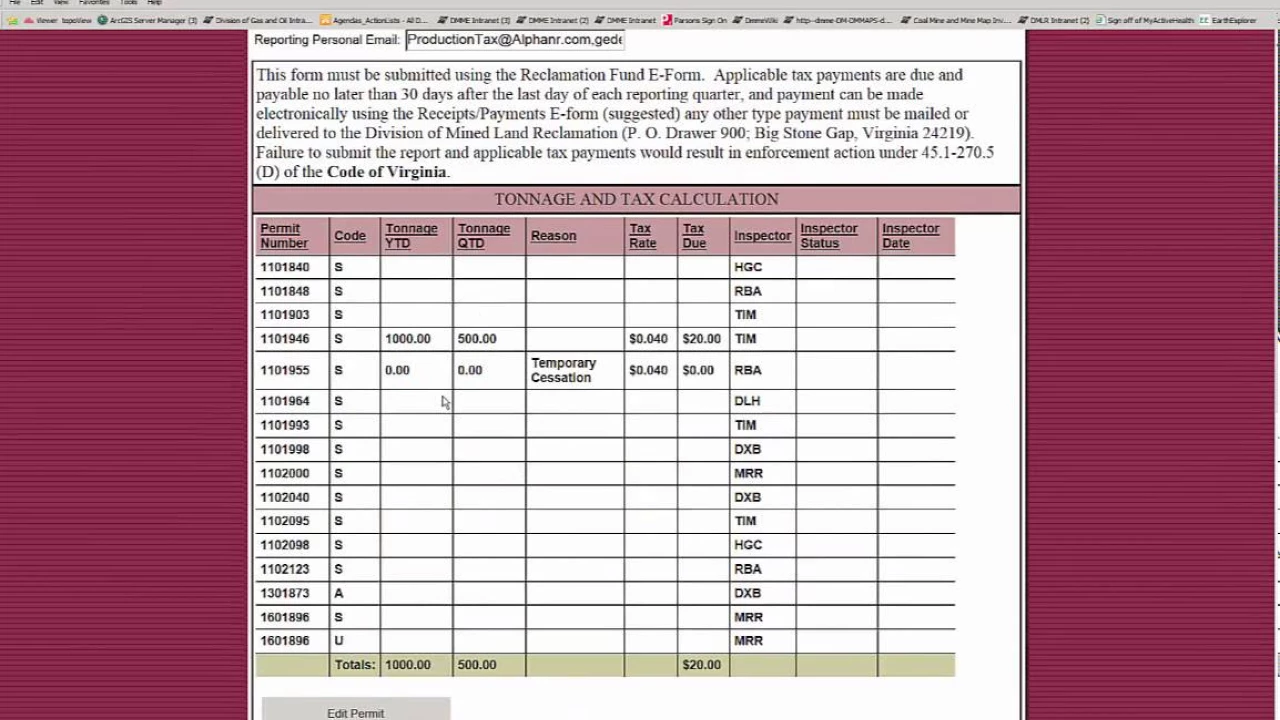
Task: Click the Inspector Status column header
Action: coord(828,236)
